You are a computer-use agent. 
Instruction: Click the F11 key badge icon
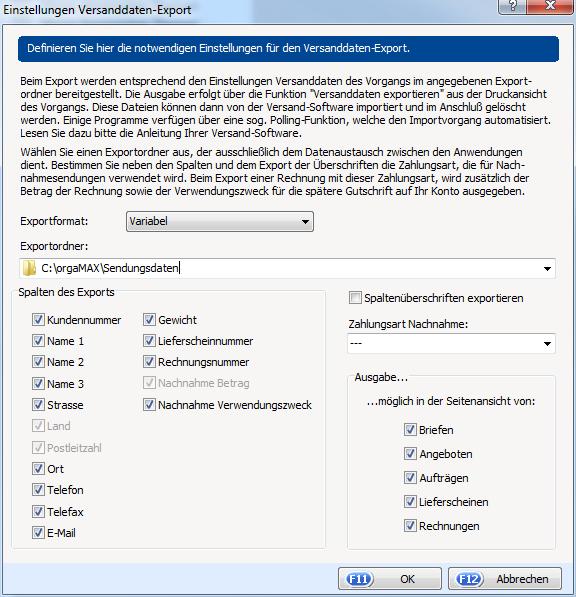[359, 579]
